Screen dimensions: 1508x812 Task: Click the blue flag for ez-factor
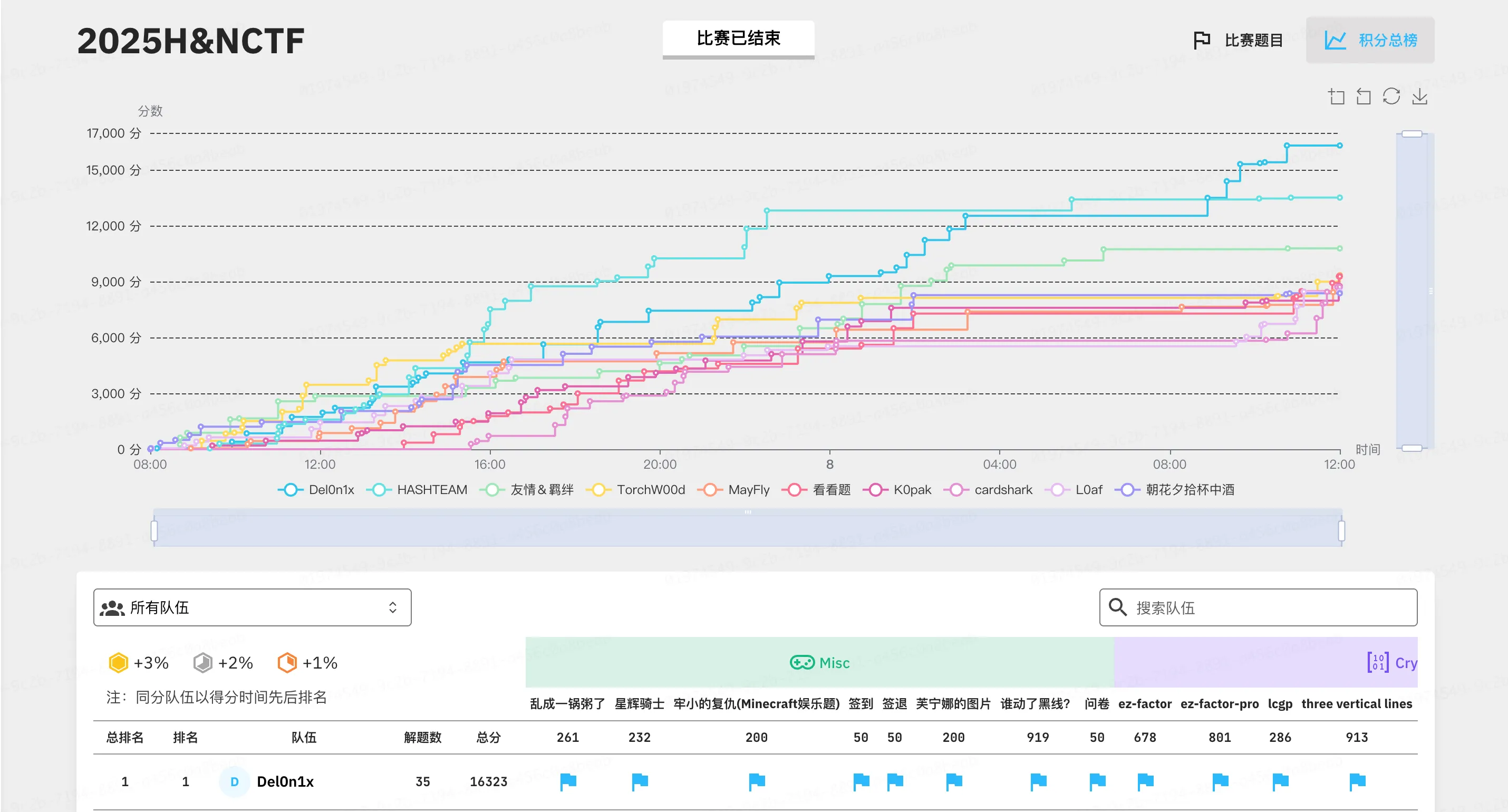click(1145, 781)
